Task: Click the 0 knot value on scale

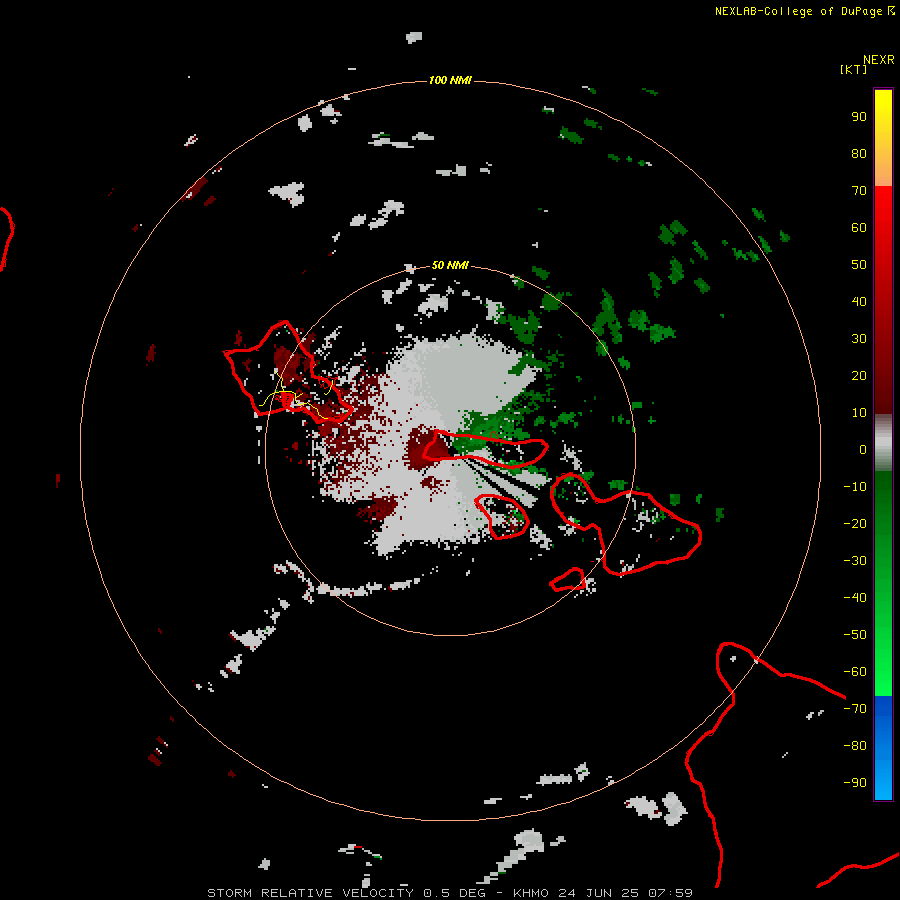Action: pyautogui.click(x=863, y=449)
